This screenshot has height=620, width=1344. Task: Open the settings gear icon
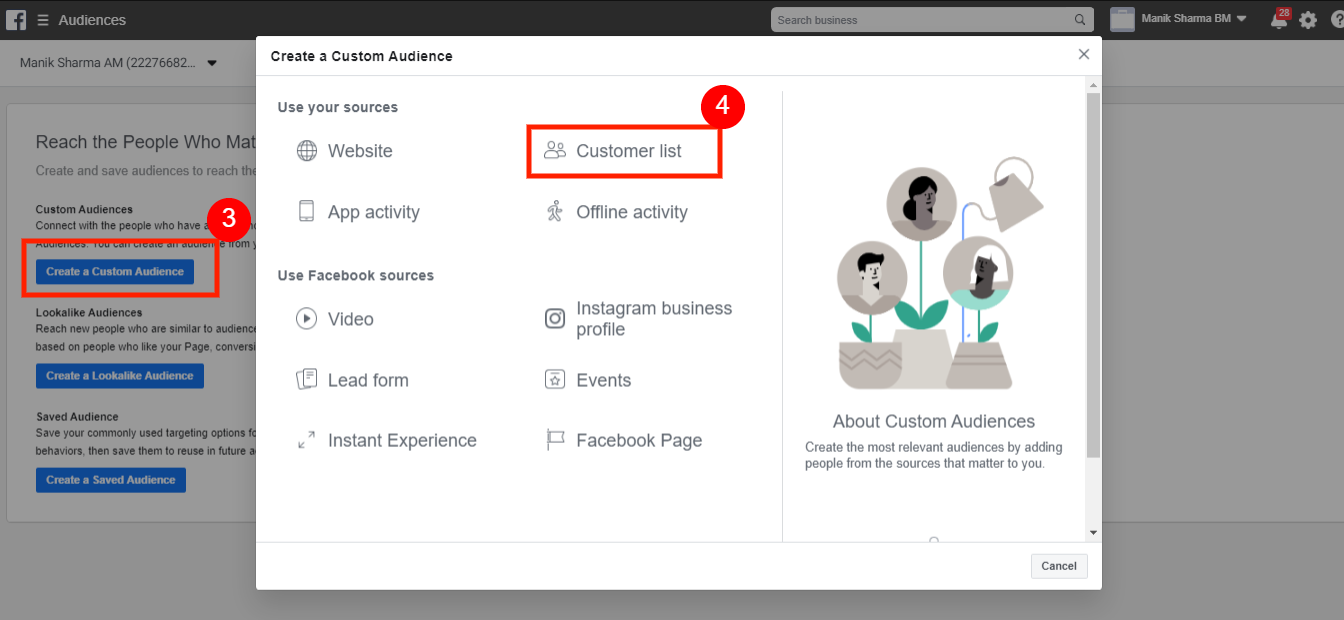1309,20
